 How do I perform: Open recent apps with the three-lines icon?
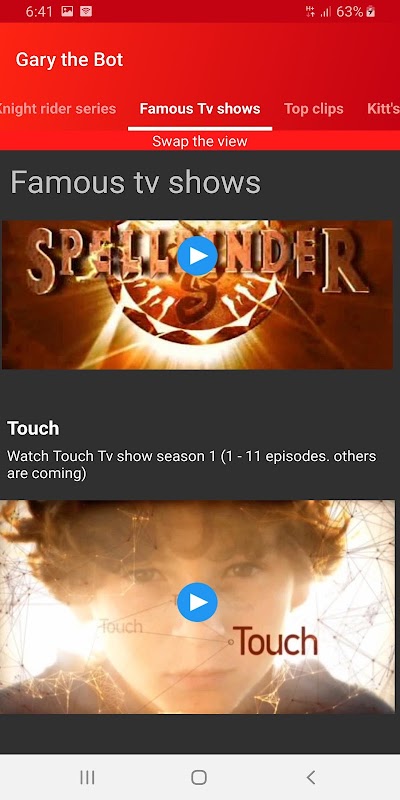87,777
